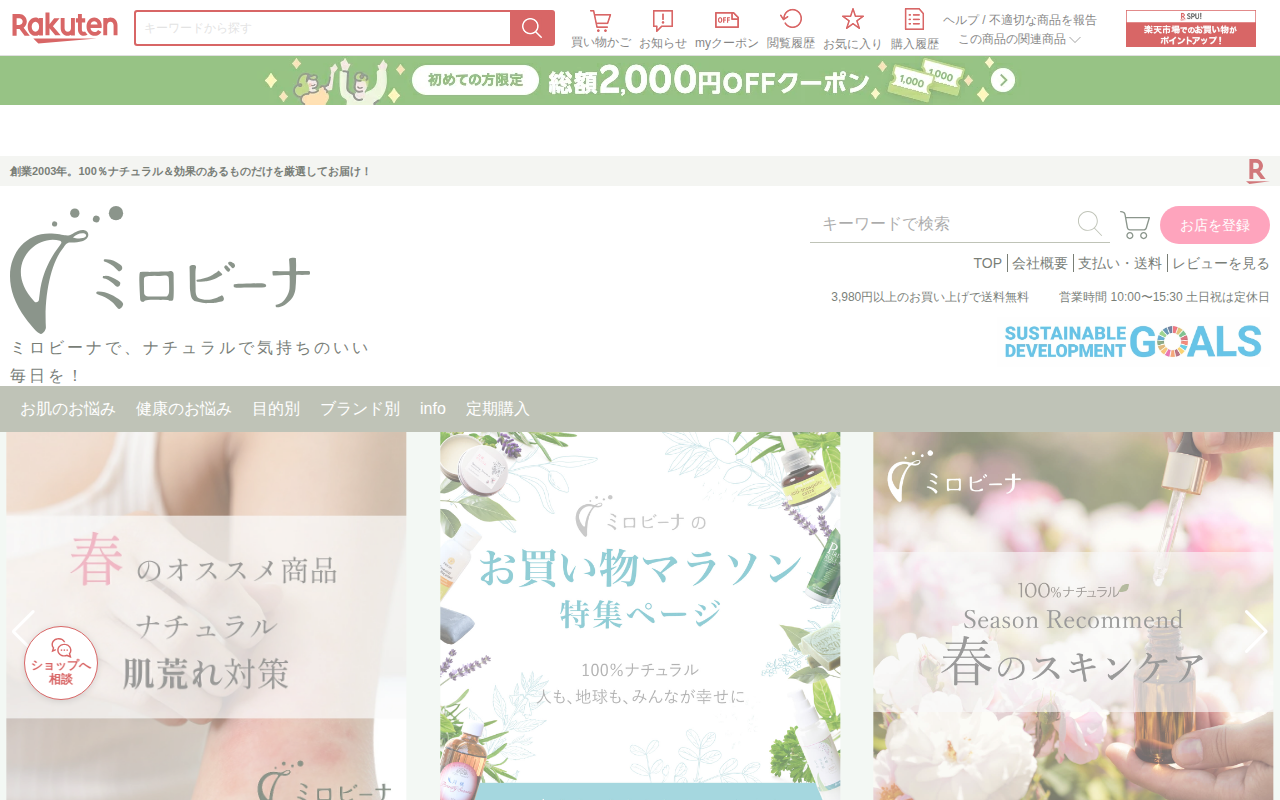Click the shop search magnifier icon

click(1090, 224)
